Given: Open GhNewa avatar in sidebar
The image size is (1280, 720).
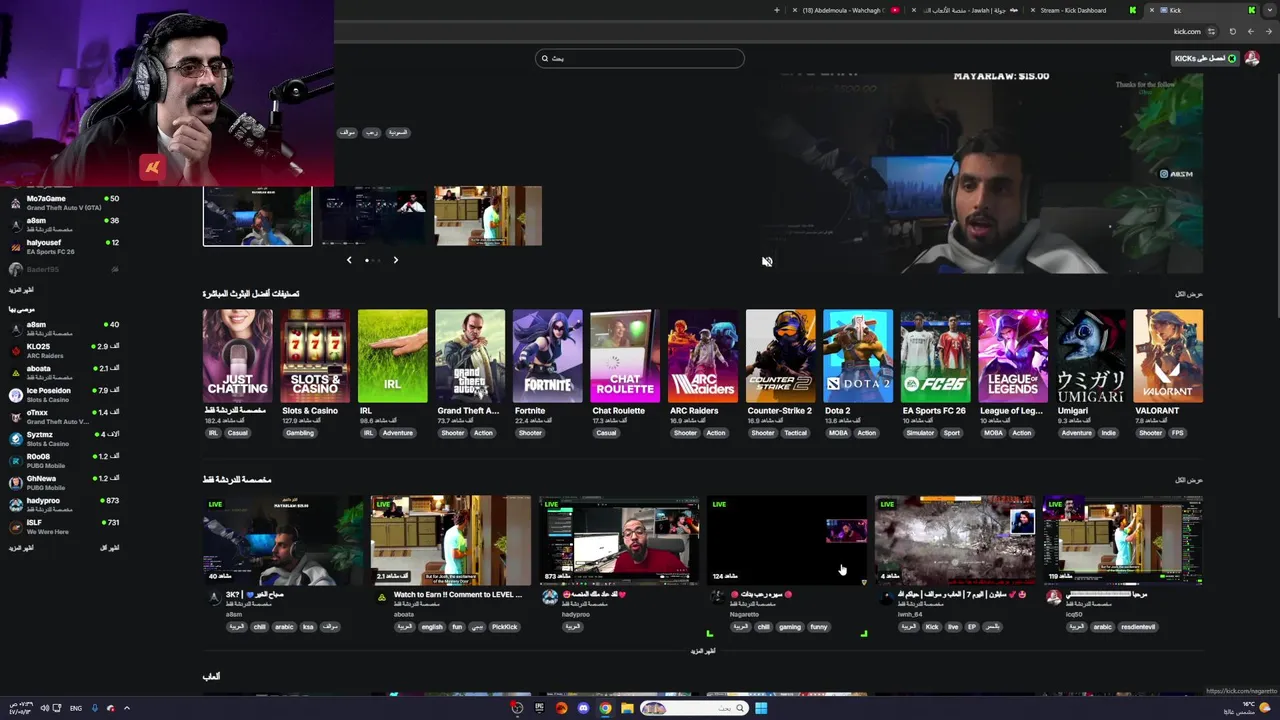Looking at the screenshot, I should coord(16,483).
